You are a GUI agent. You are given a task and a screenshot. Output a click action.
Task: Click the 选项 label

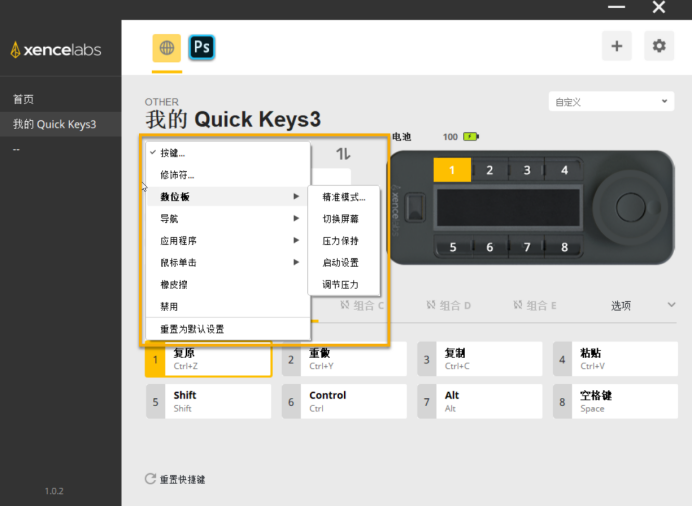click(621, 305)
